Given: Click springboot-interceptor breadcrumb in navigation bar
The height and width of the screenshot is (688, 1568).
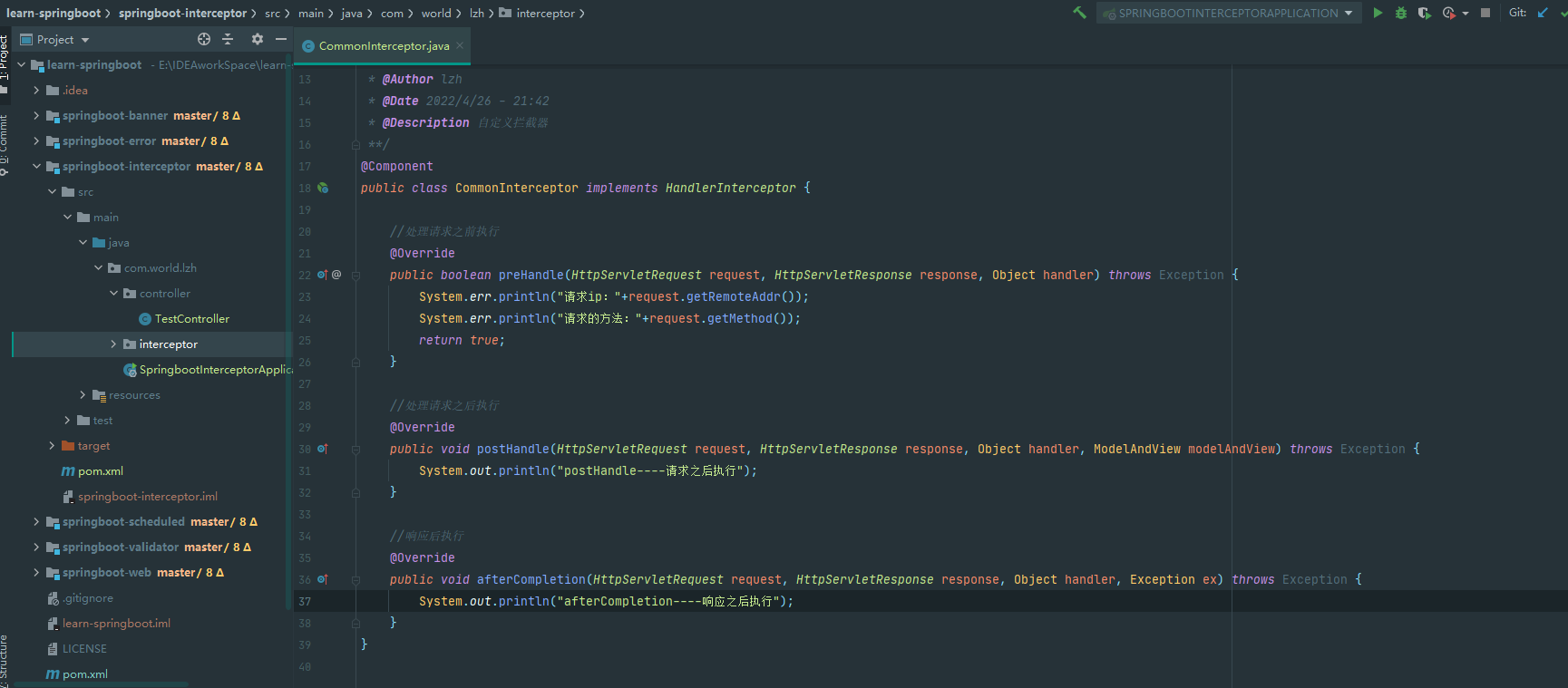Looking at the screenshot, I should (x=182, y=13).
